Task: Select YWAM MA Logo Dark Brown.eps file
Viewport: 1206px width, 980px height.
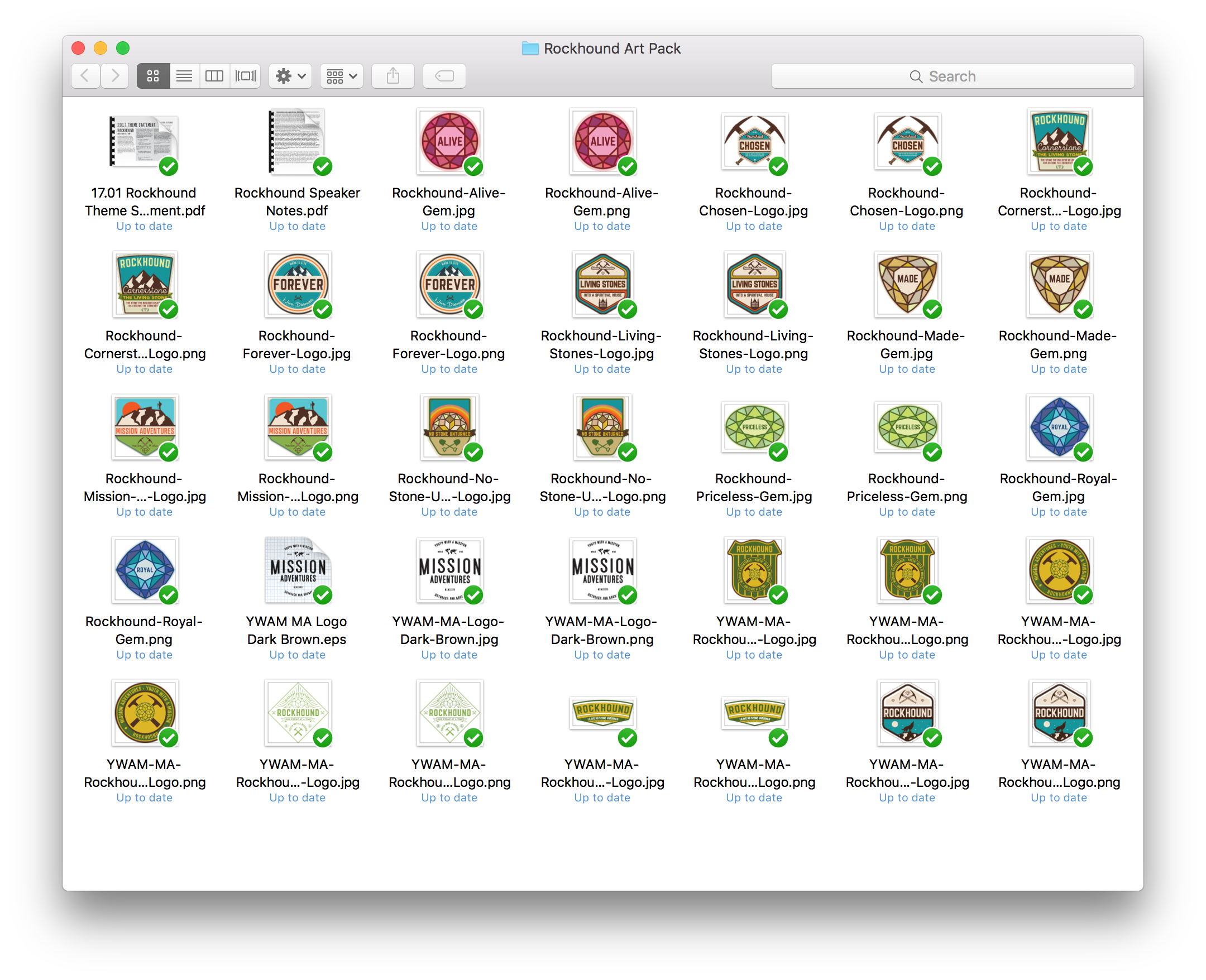Action: (x=298, y=570)
